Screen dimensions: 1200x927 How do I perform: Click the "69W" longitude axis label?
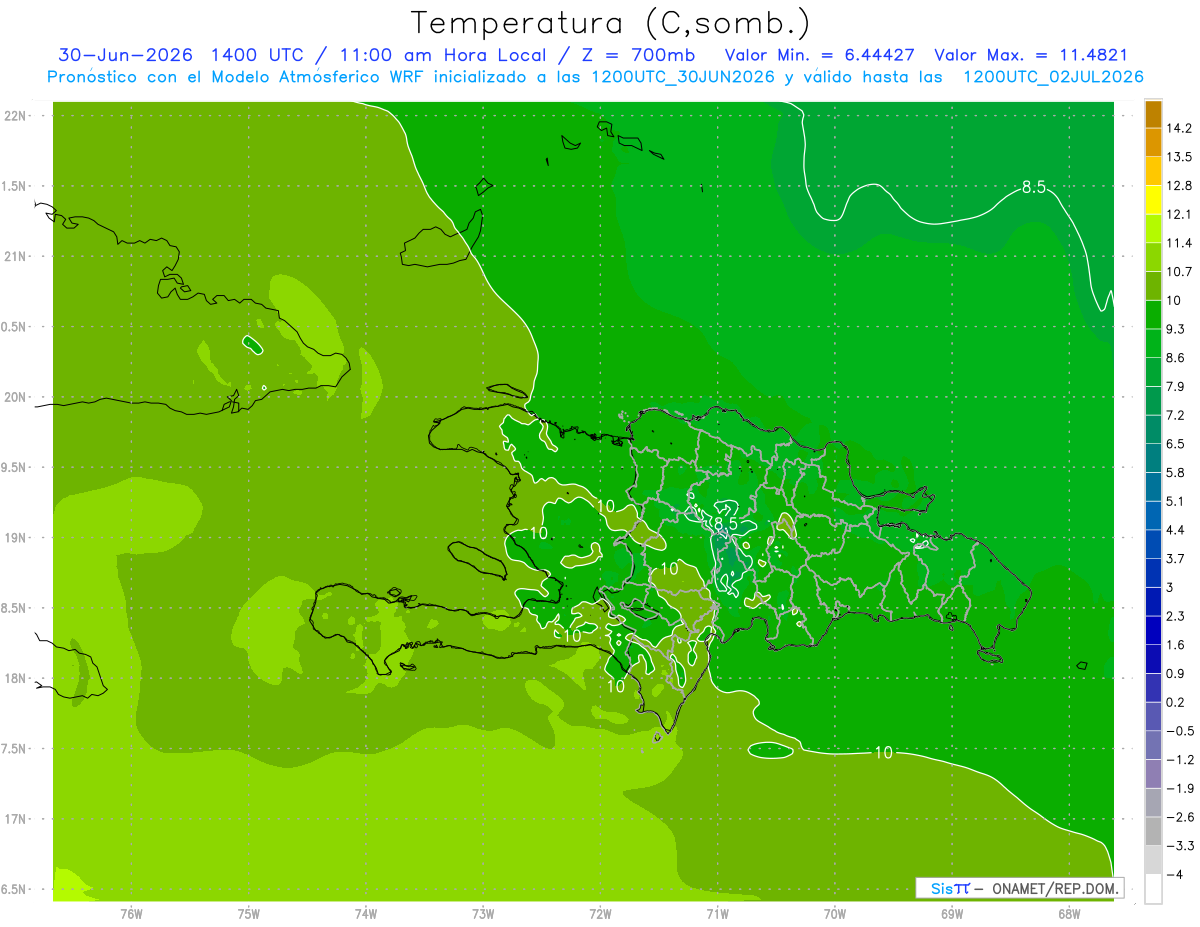tap(952, 913)
